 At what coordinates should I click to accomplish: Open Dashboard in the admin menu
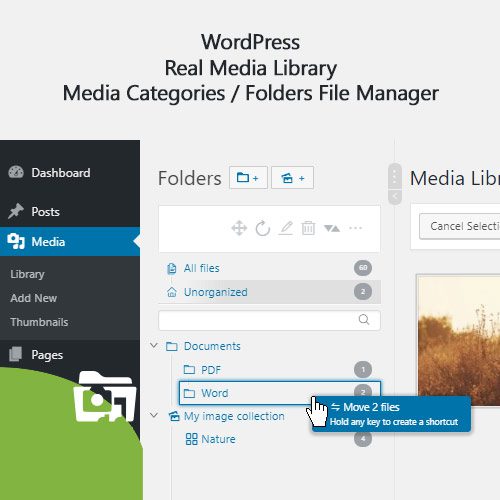click(x=70, y=173)
